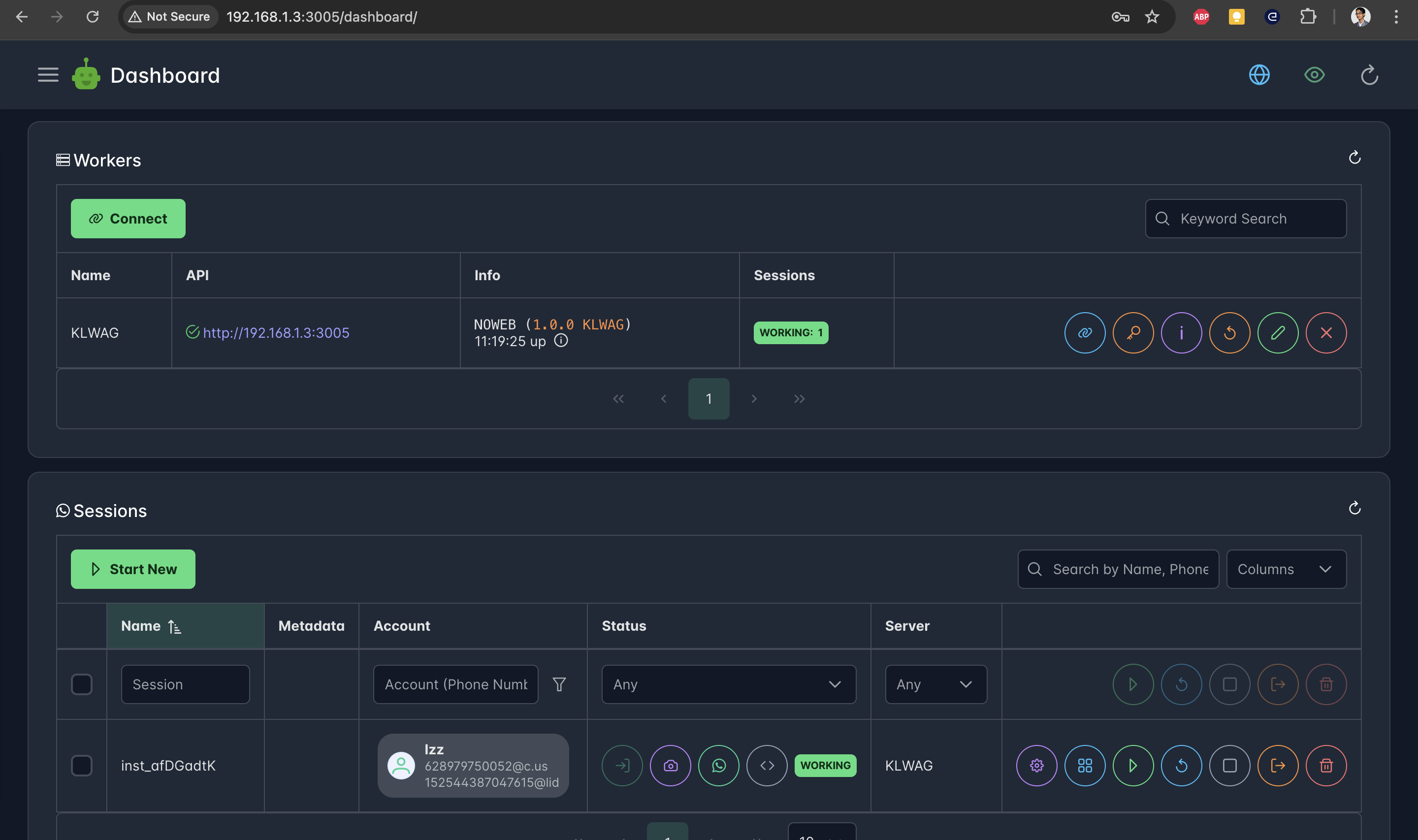Open the Columns dropdown

click(x=1286, y=569)
